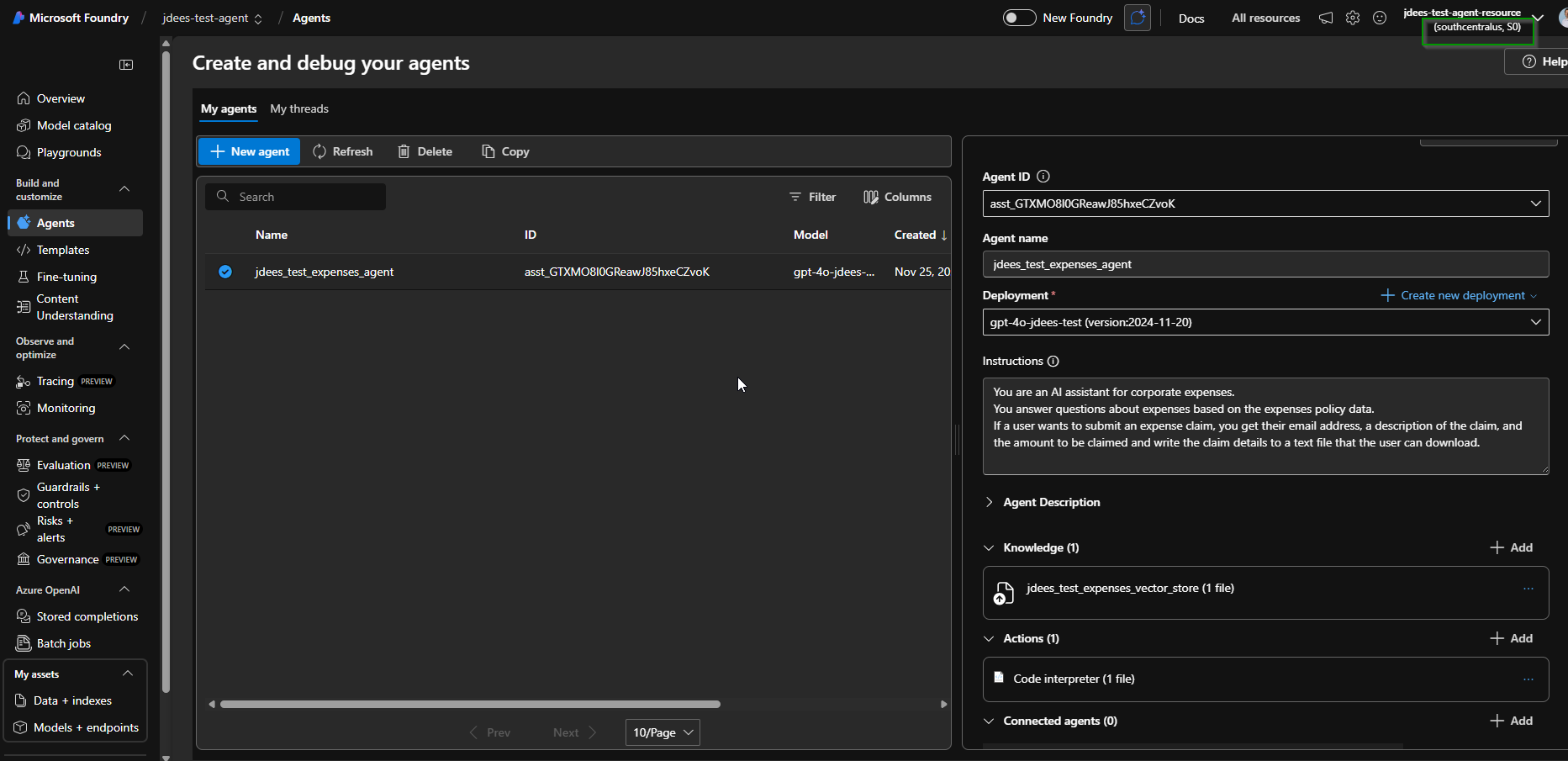
Task: Sort by the Created column arrow
Action: (944, 235)
